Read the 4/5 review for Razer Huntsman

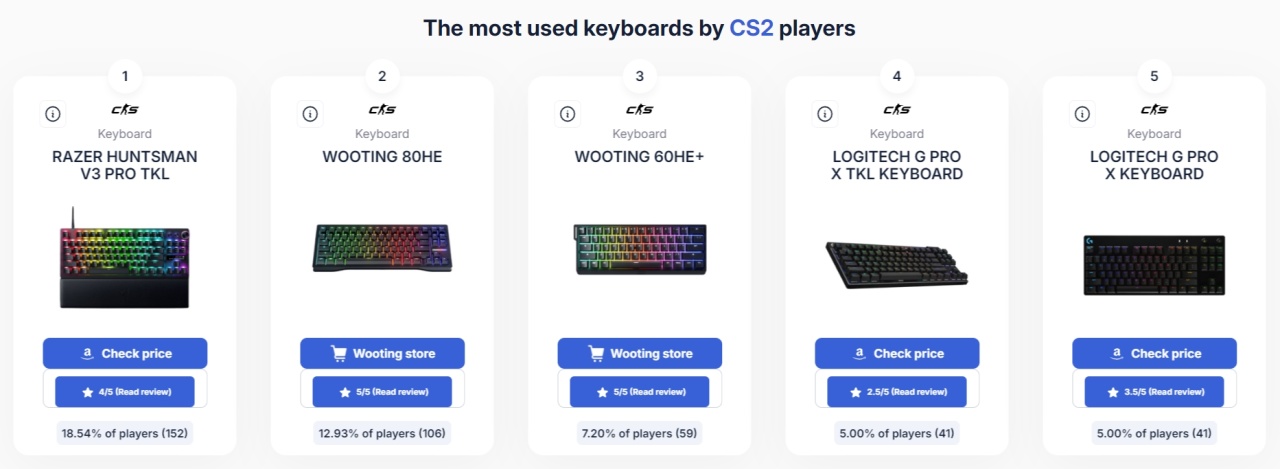click(x=125, y=392)
